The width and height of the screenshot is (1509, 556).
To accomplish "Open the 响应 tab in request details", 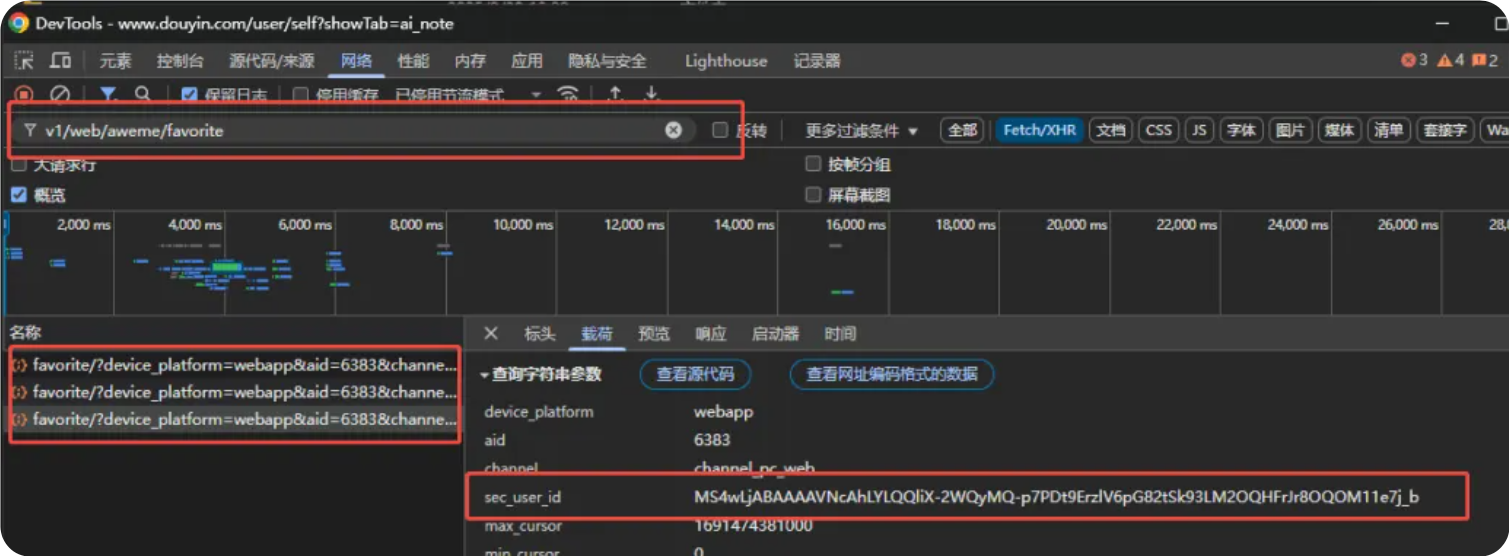I will tap(711, 334).
